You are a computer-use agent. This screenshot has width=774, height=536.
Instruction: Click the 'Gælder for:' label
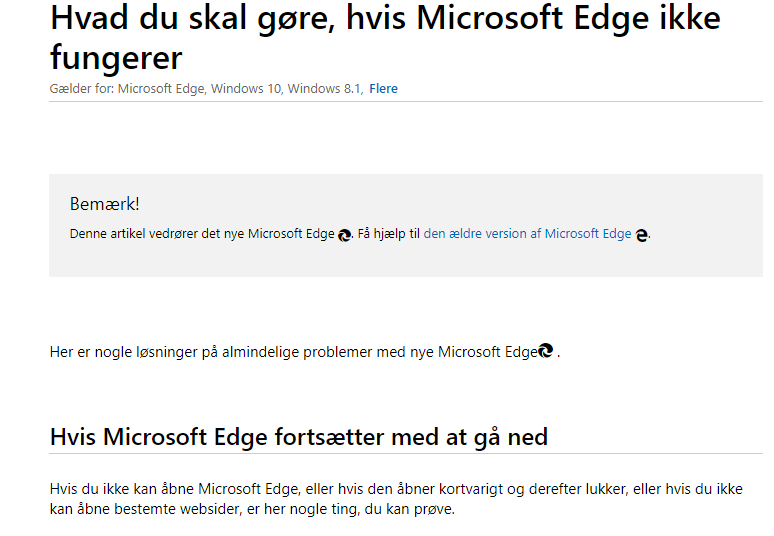[81, 89]
